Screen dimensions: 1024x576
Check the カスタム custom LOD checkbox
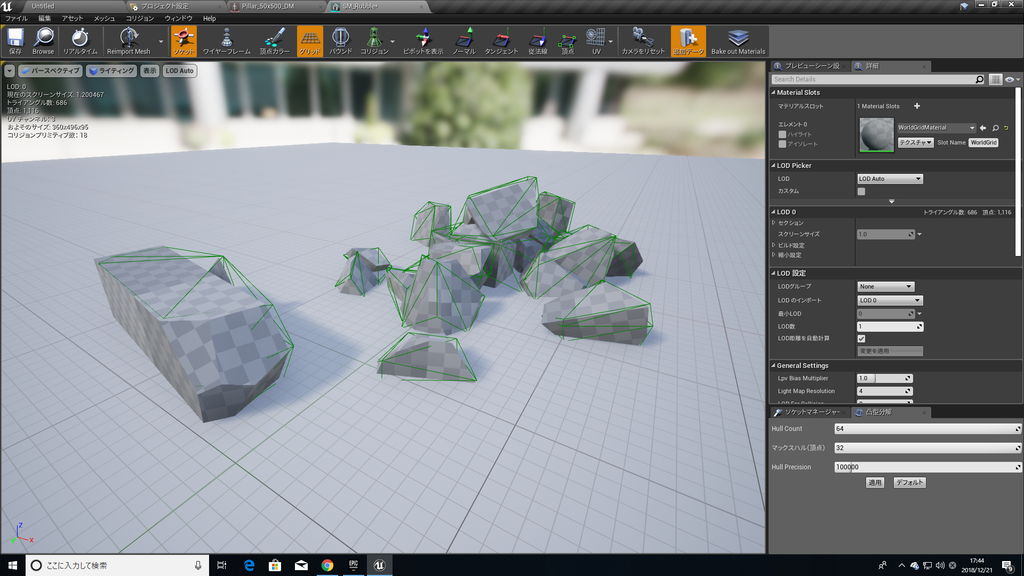click(861, 191)
